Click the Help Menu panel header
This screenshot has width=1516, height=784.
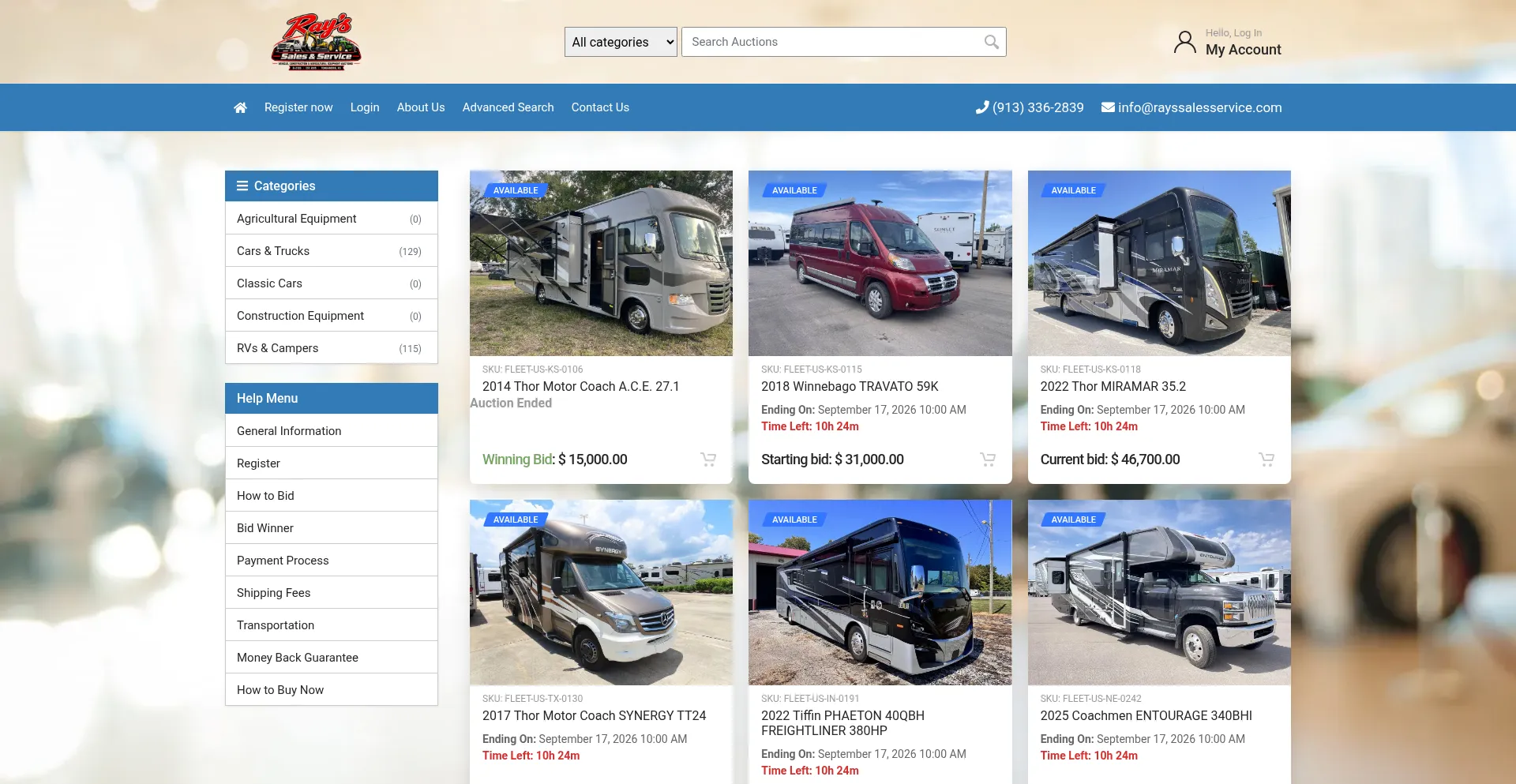tap(332, 398)
